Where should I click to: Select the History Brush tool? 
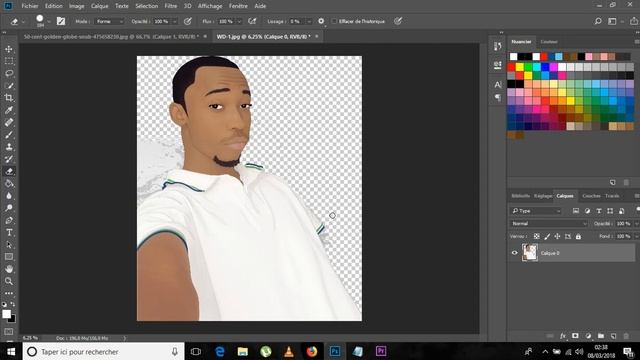(9, 159)
